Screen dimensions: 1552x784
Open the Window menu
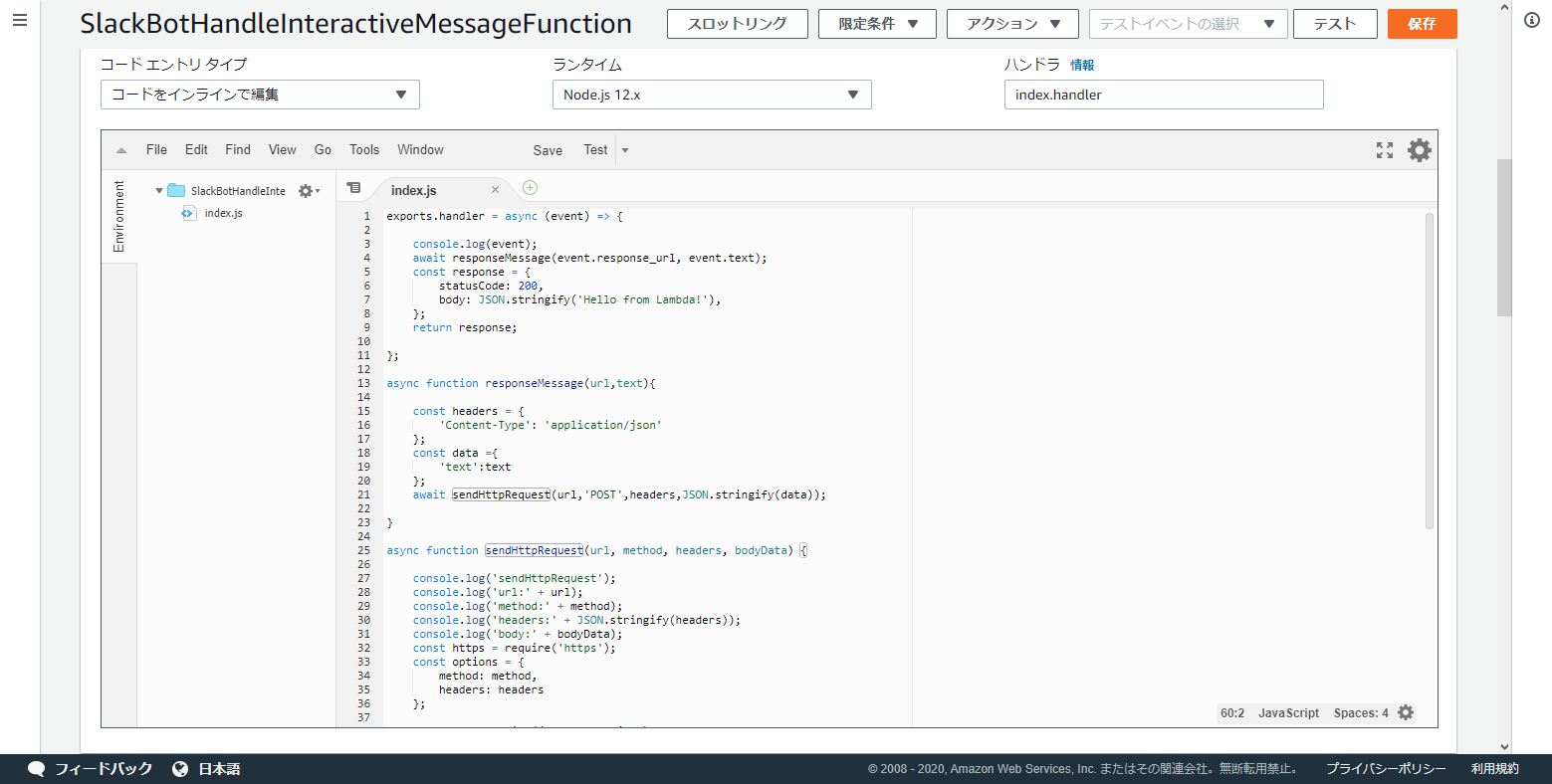pyautogui.click(x=420, y=149)
